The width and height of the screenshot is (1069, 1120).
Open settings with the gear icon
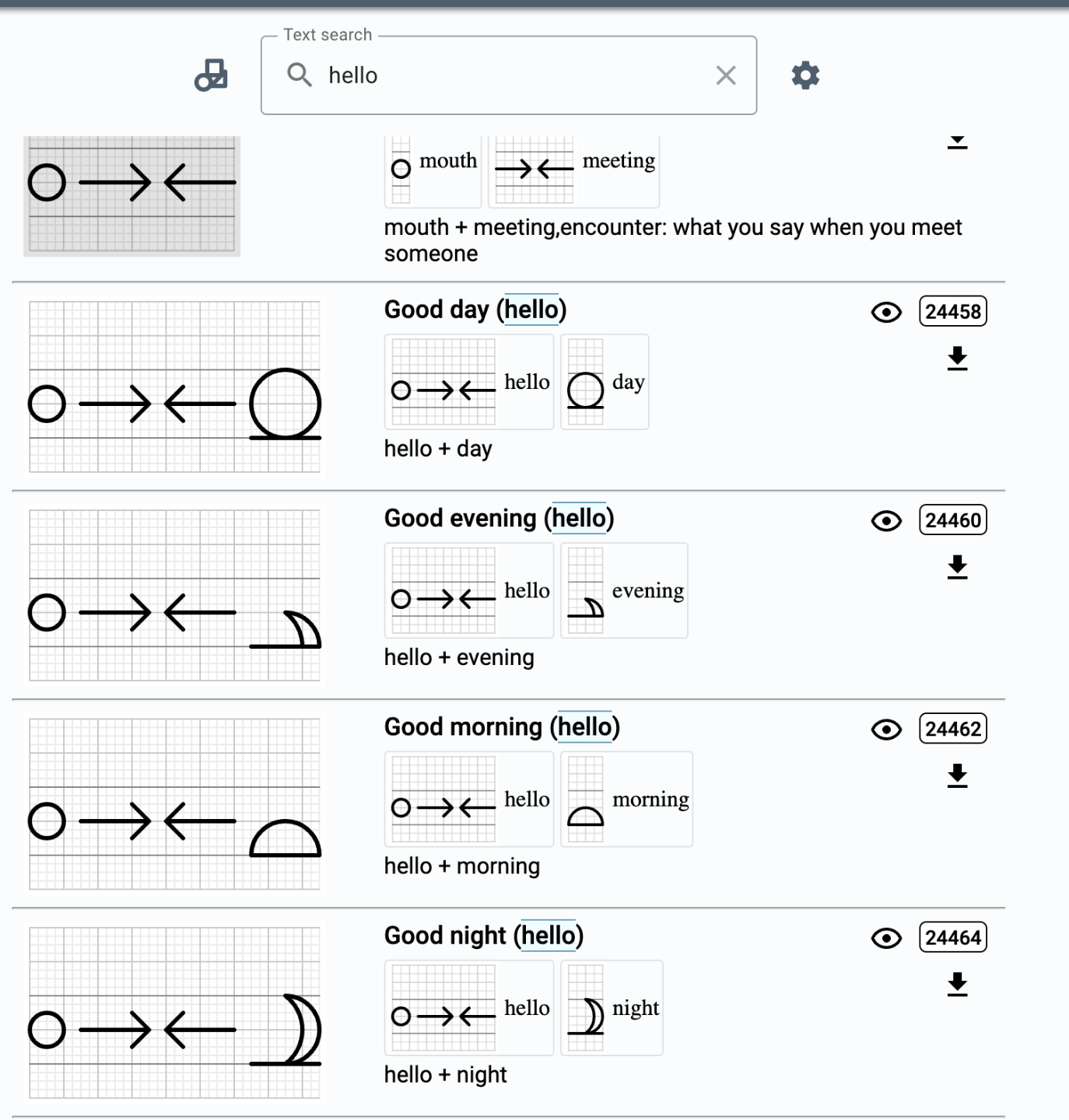point(805,75)
